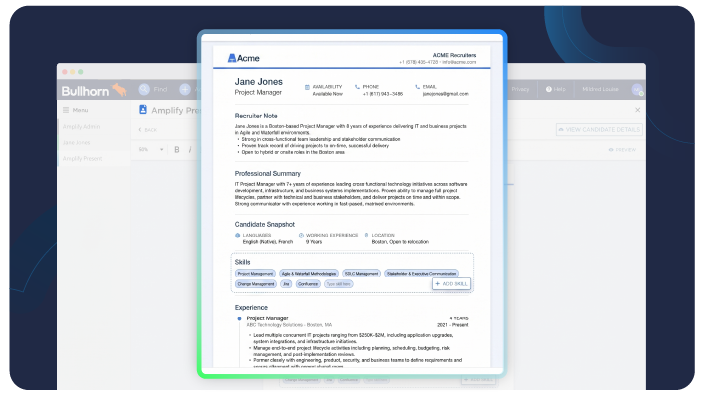The image size is (705, 396).
Task: Click the Experience timeline bullet marker
Action: pyautogui.click(x=239, y=319)
